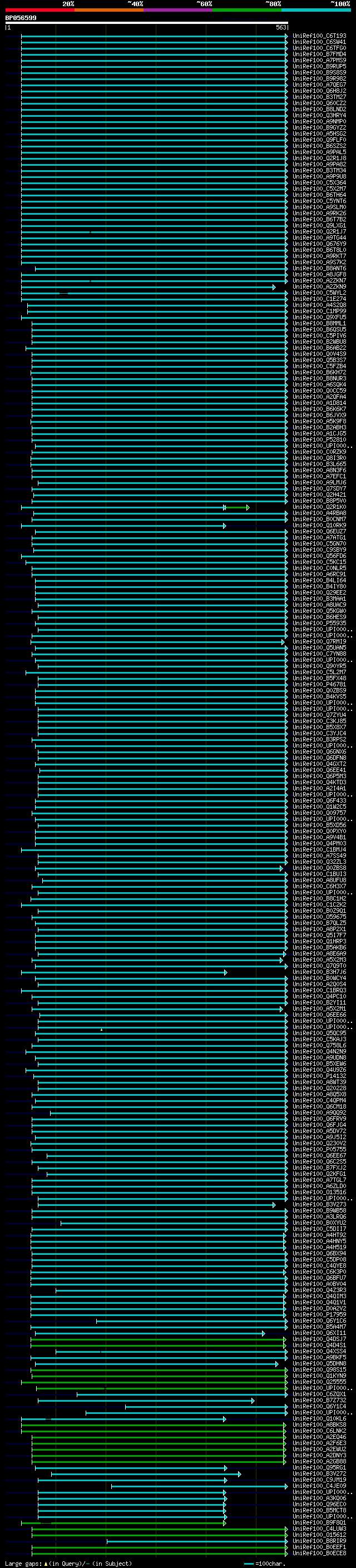This screenshot has width=356, height=1568.
Task: Click the UniRef100_A7ATG1 label
Action: click(x=319, y=537)
